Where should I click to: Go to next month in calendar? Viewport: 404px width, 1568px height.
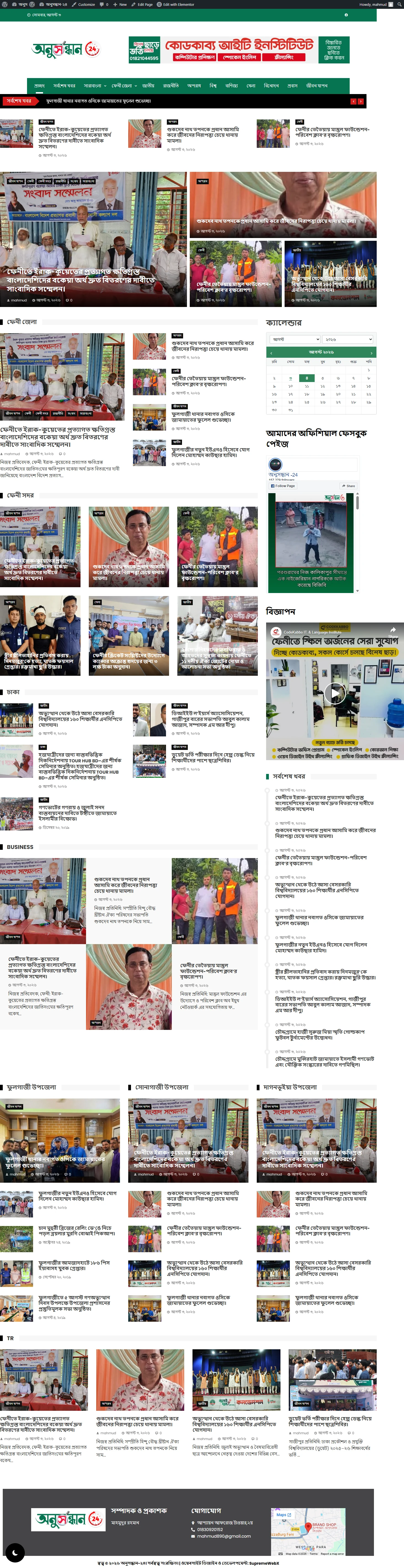coord(371,352)
